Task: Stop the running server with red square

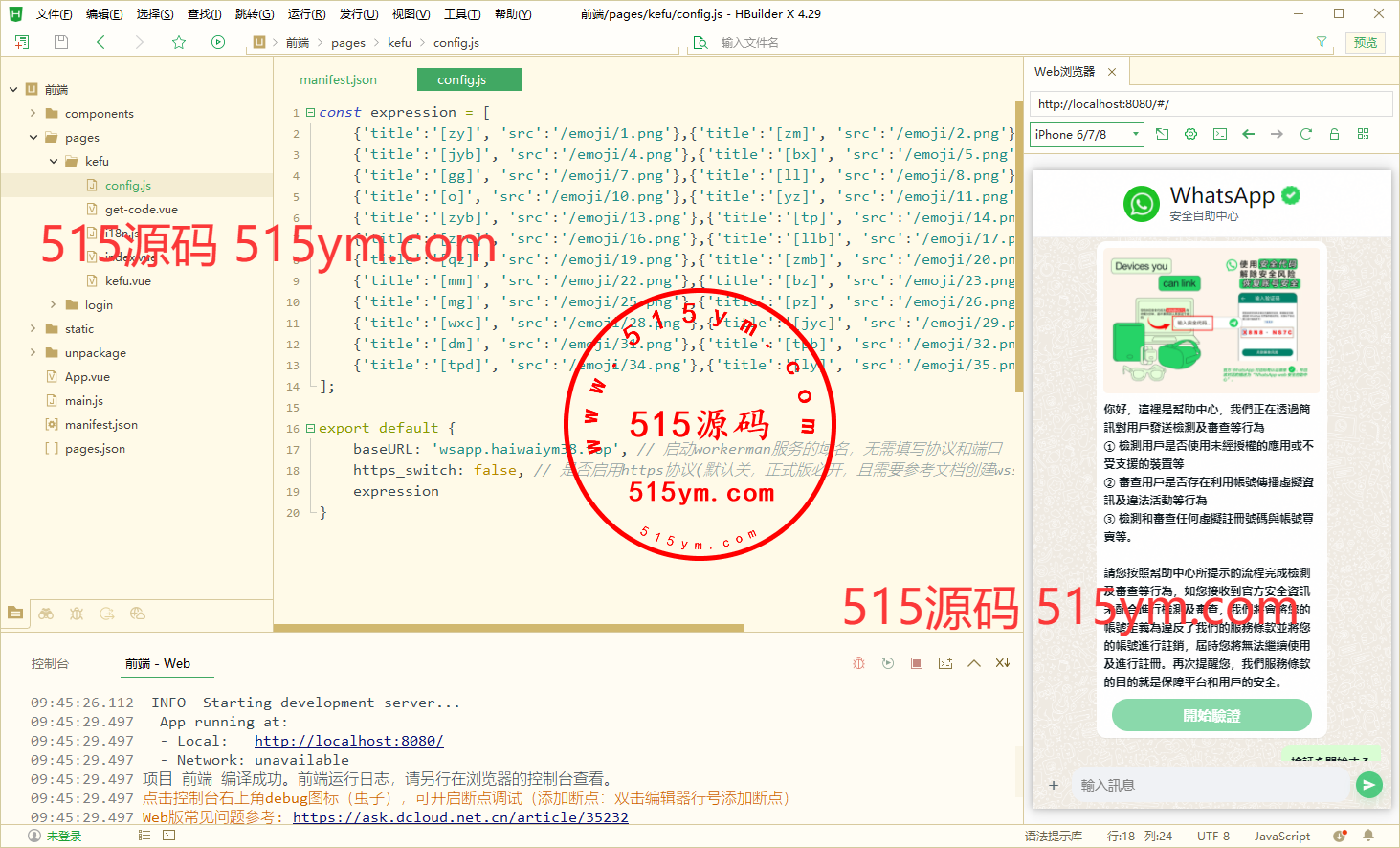Action: point(917,663)
